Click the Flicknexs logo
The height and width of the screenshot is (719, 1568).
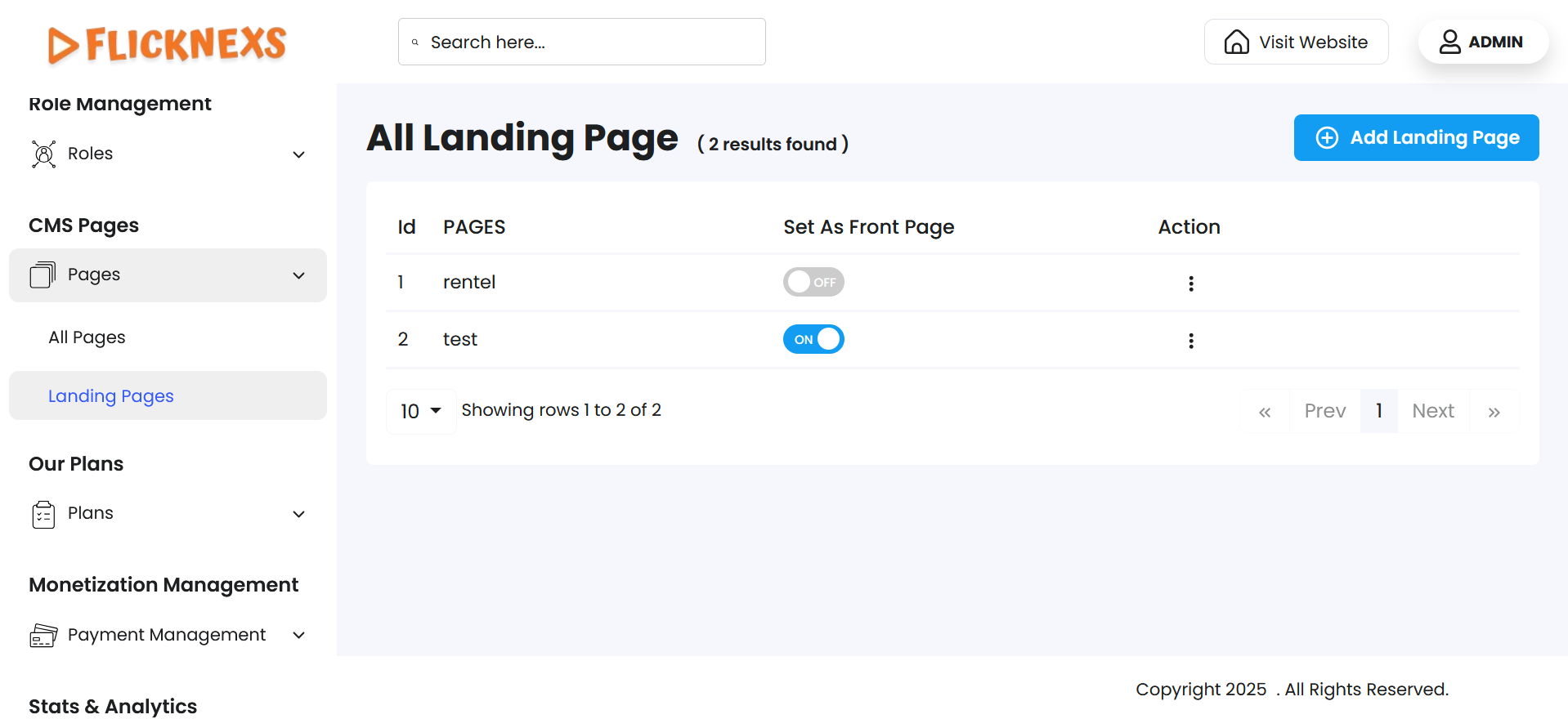pyautogui.click(x=168, y=44)
